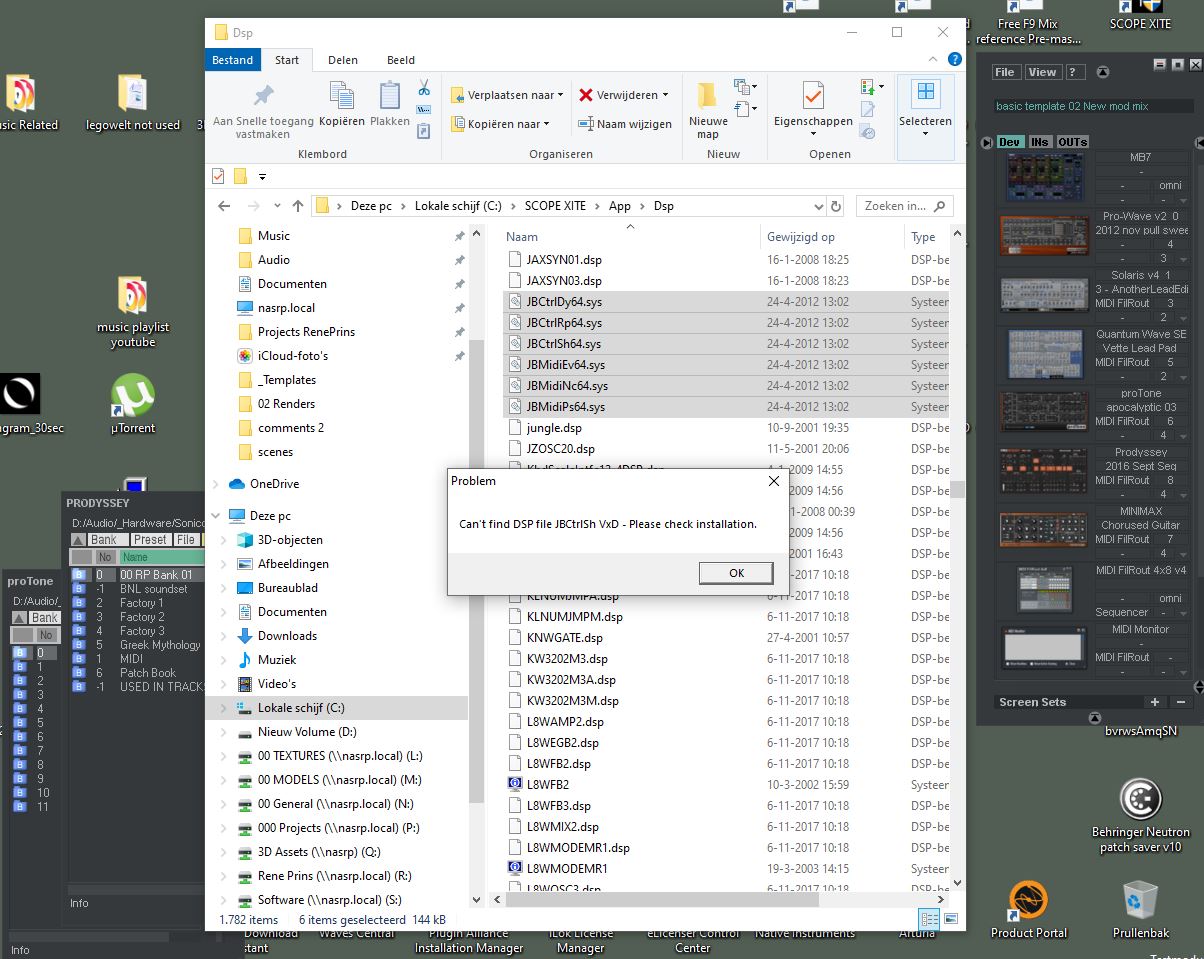Click Naam wijzigen rename button
Screen dimensions: 1204x959
(624, 124)
